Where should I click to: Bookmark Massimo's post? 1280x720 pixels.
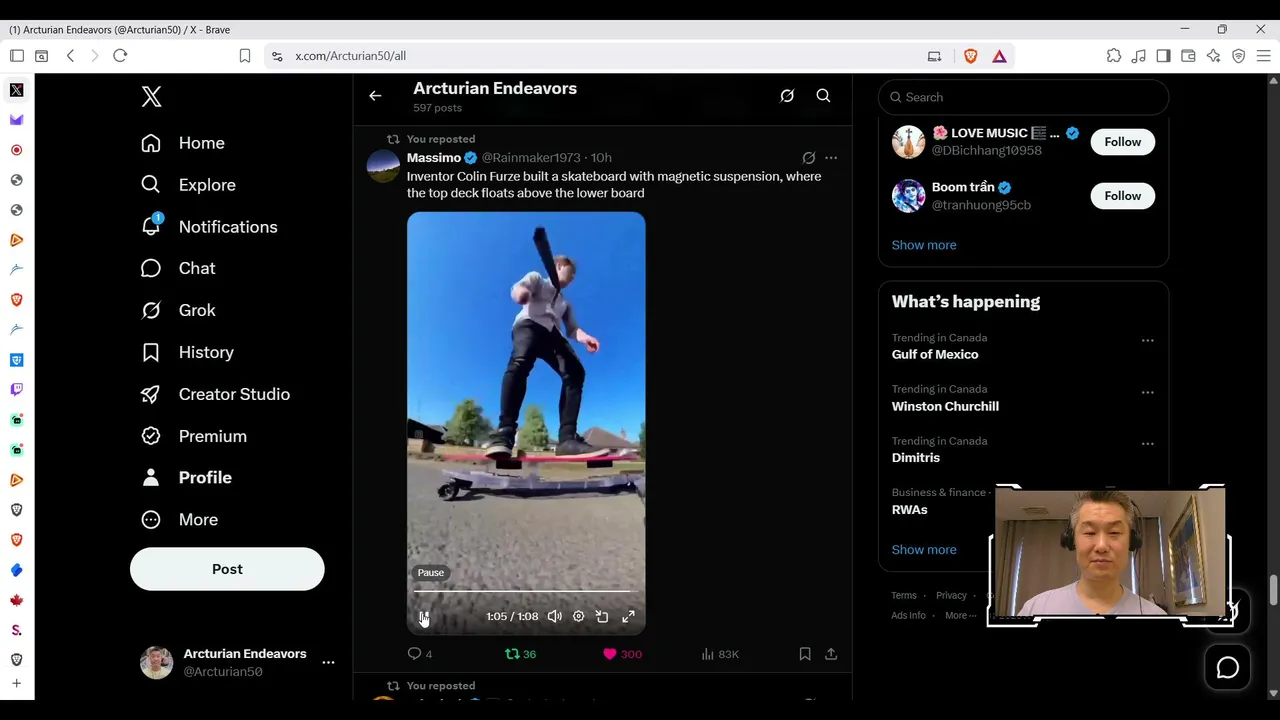coord(805,654)
